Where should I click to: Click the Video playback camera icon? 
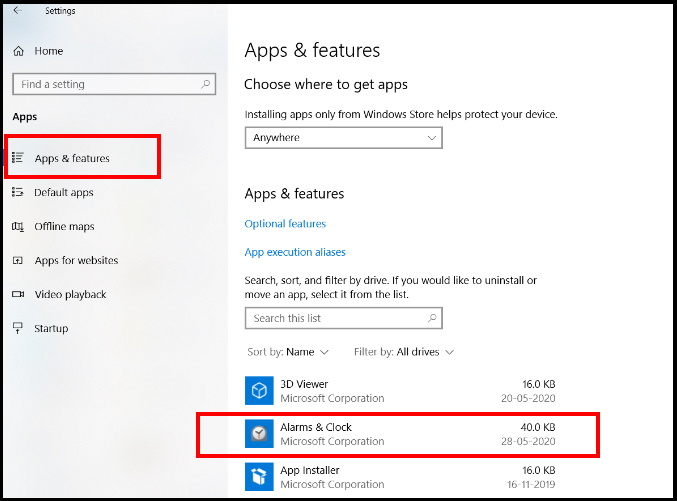[x=18, y=294]
